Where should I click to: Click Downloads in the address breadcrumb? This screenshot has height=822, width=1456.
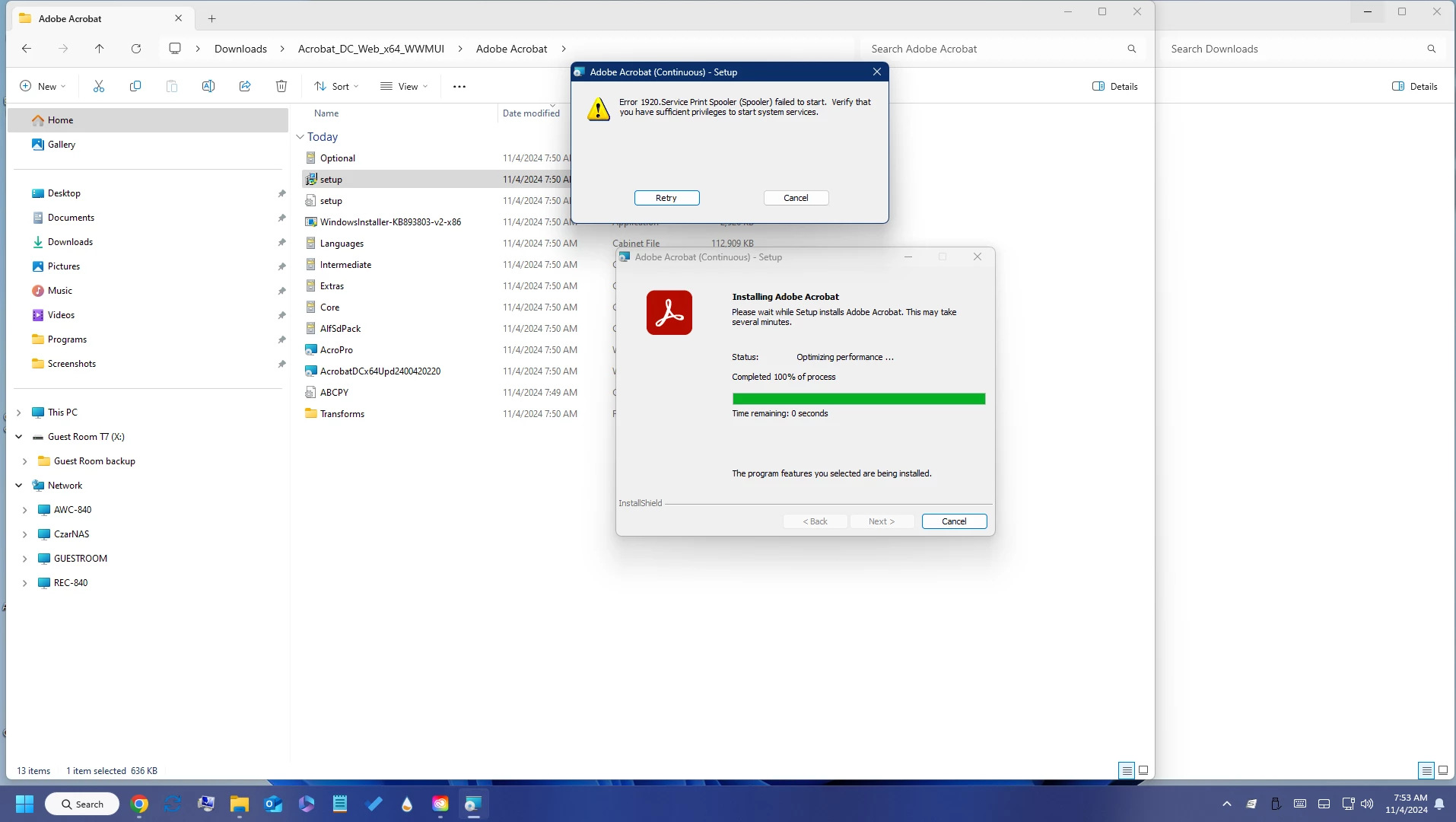click(x=240, y=49)
